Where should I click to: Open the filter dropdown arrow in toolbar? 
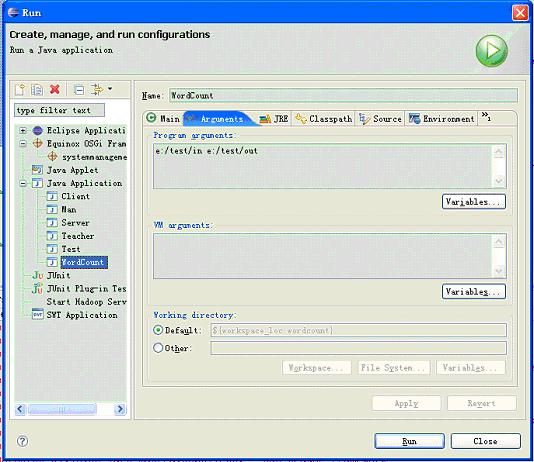[110, 89]
